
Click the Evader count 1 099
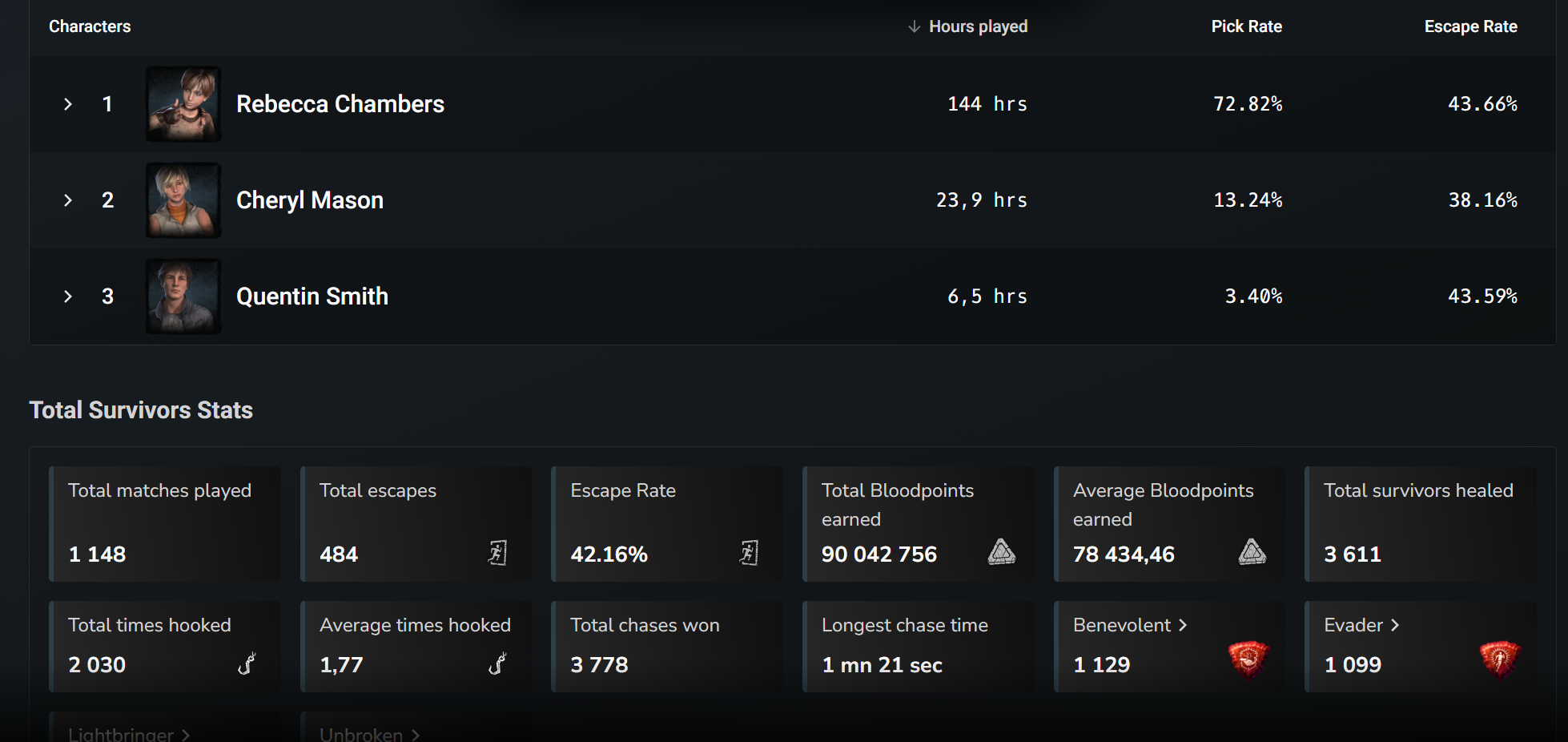pyautogui.click(x=1353, y=665)
